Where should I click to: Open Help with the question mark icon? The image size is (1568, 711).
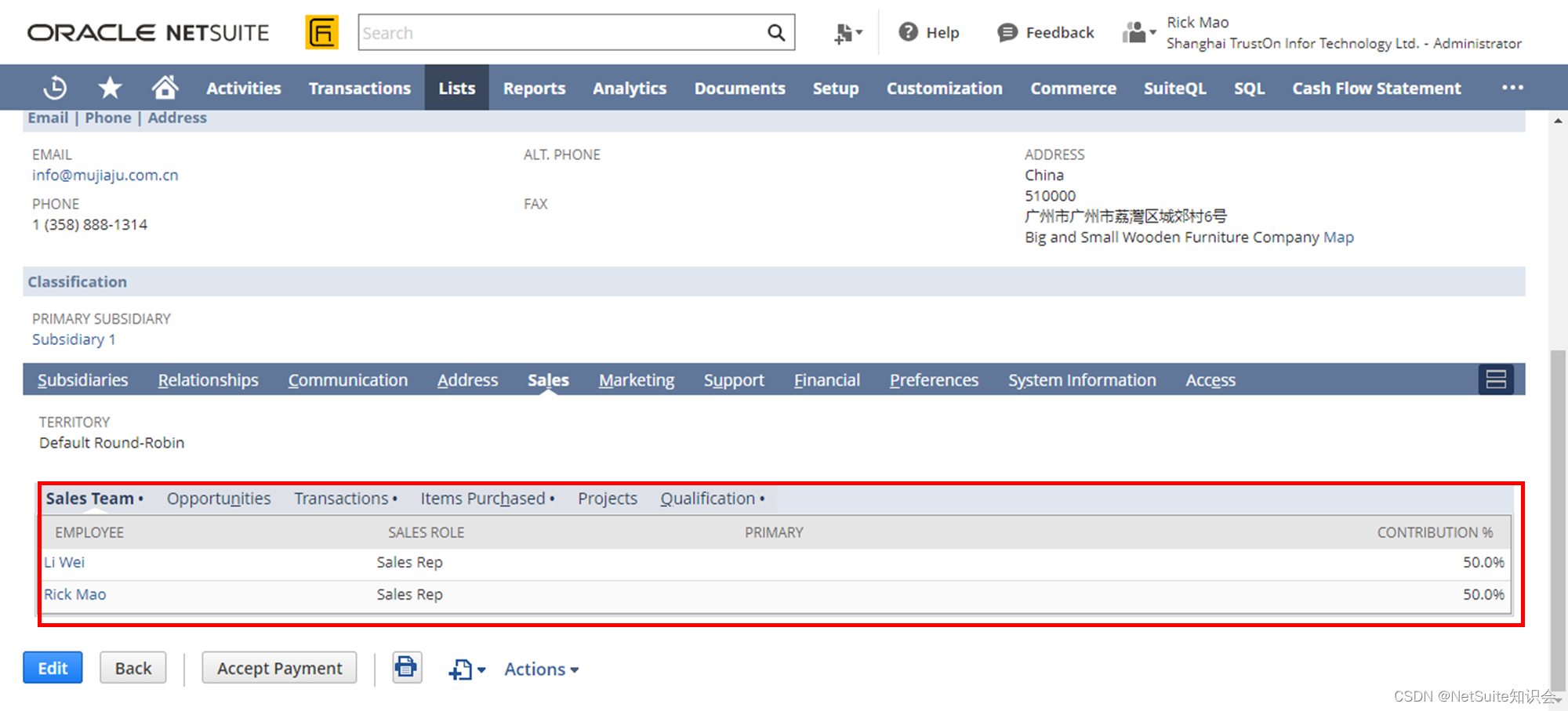click(907, 32)
